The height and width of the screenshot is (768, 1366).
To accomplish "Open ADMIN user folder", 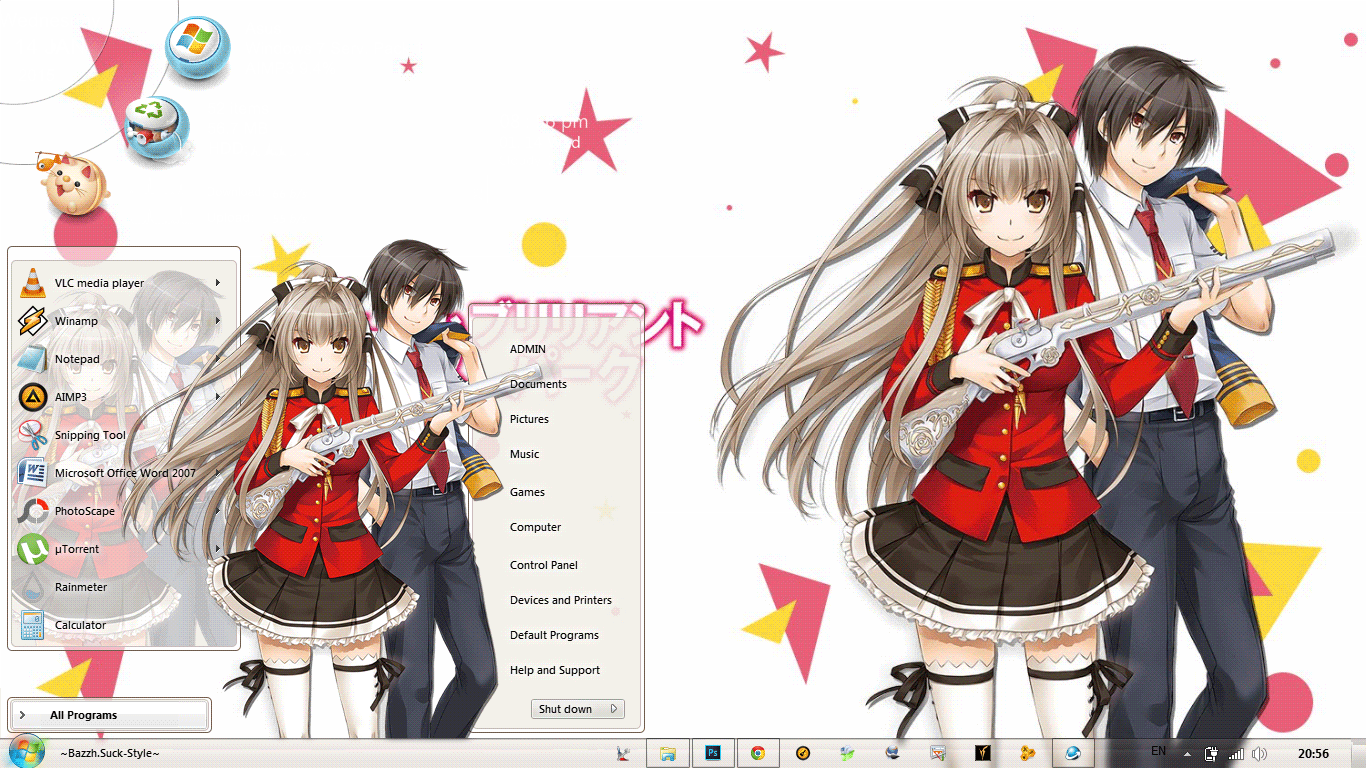I will (528, 349).
